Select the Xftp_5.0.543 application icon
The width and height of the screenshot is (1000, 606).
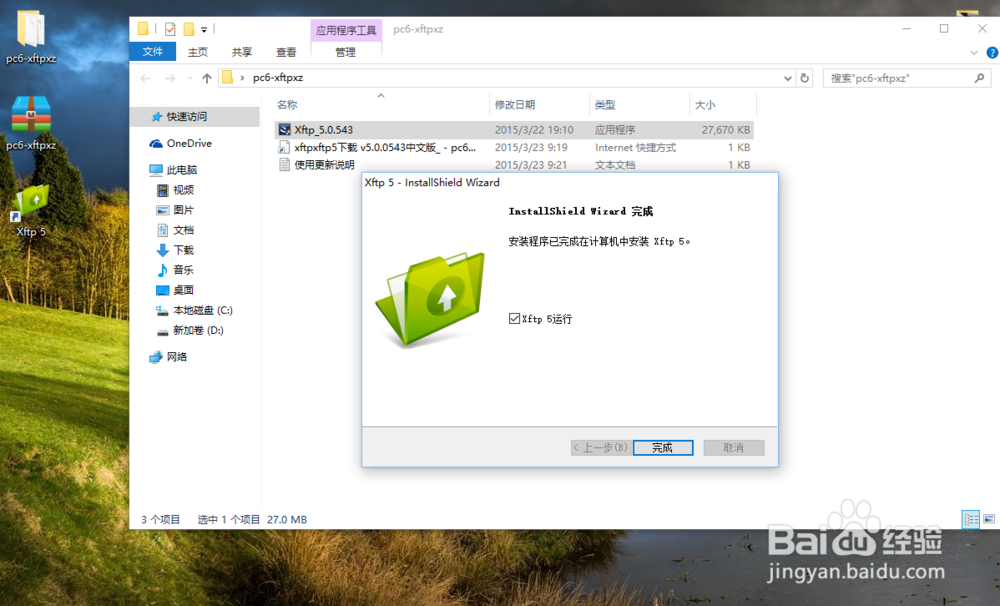(x=284, y=130)
